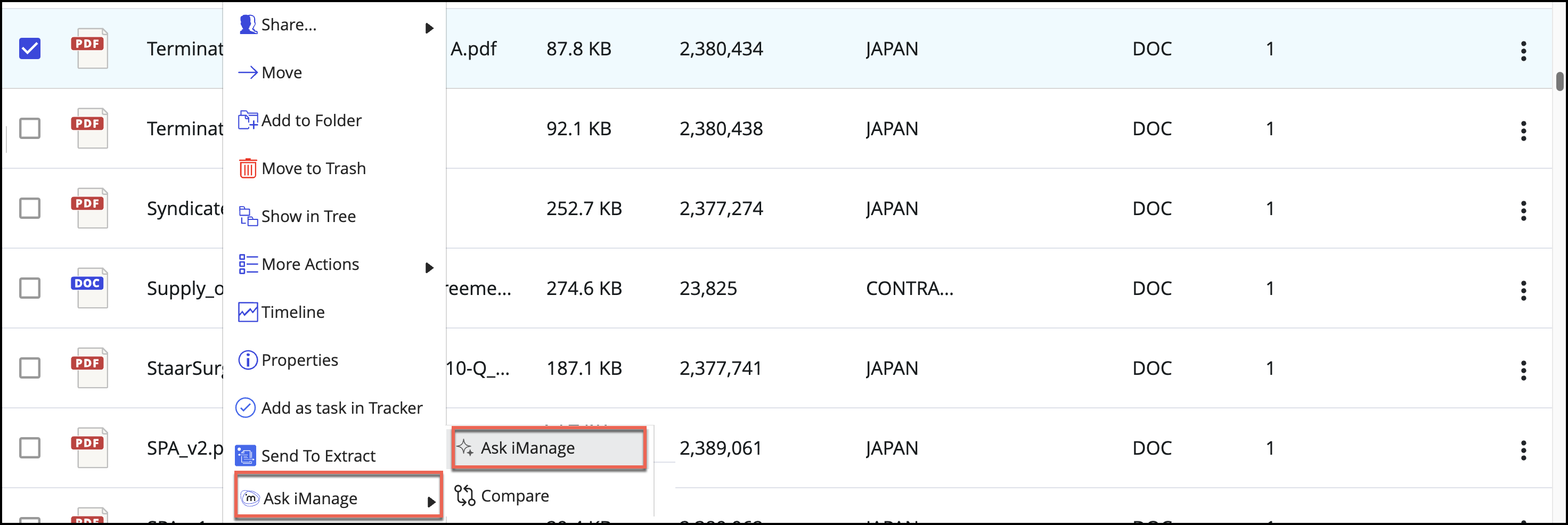Select Add as task in Tracker
1568x525 pixels.
click(341, 407)
